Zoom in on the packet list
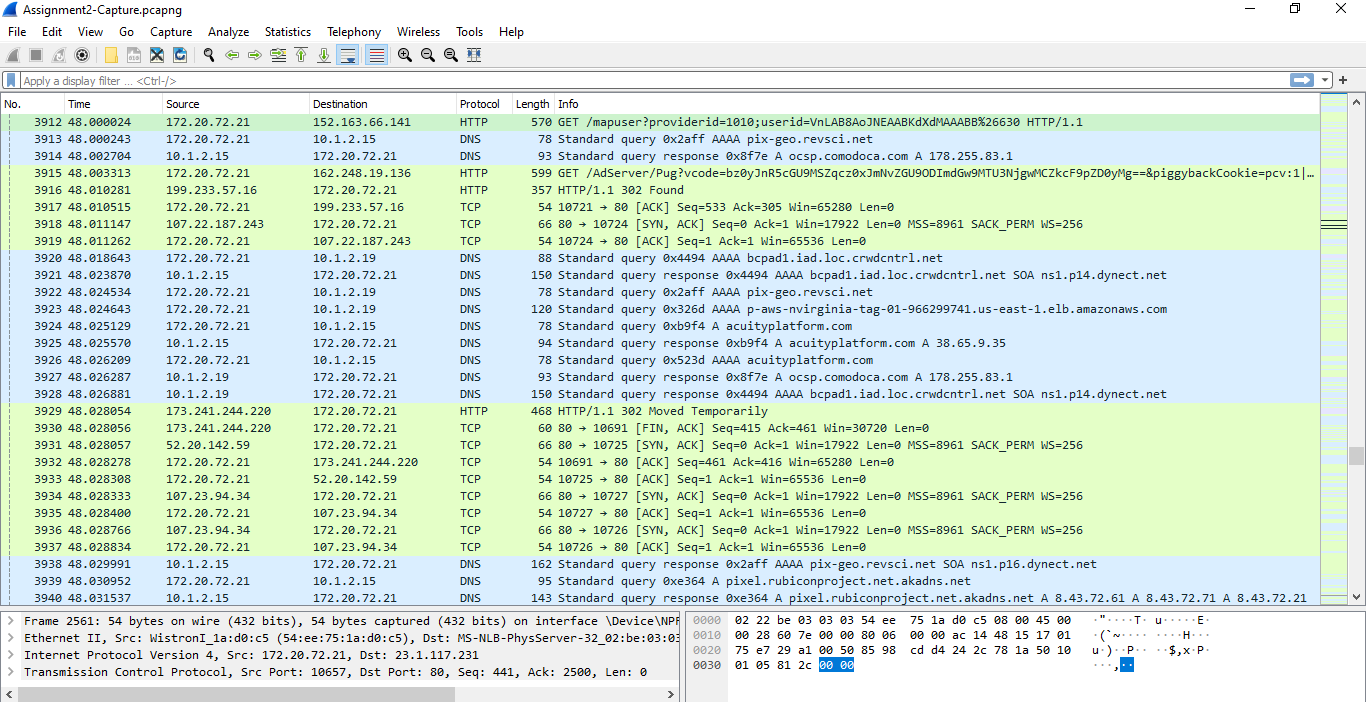The width and height of the screenshot is (1366, 702). [404, 55]
